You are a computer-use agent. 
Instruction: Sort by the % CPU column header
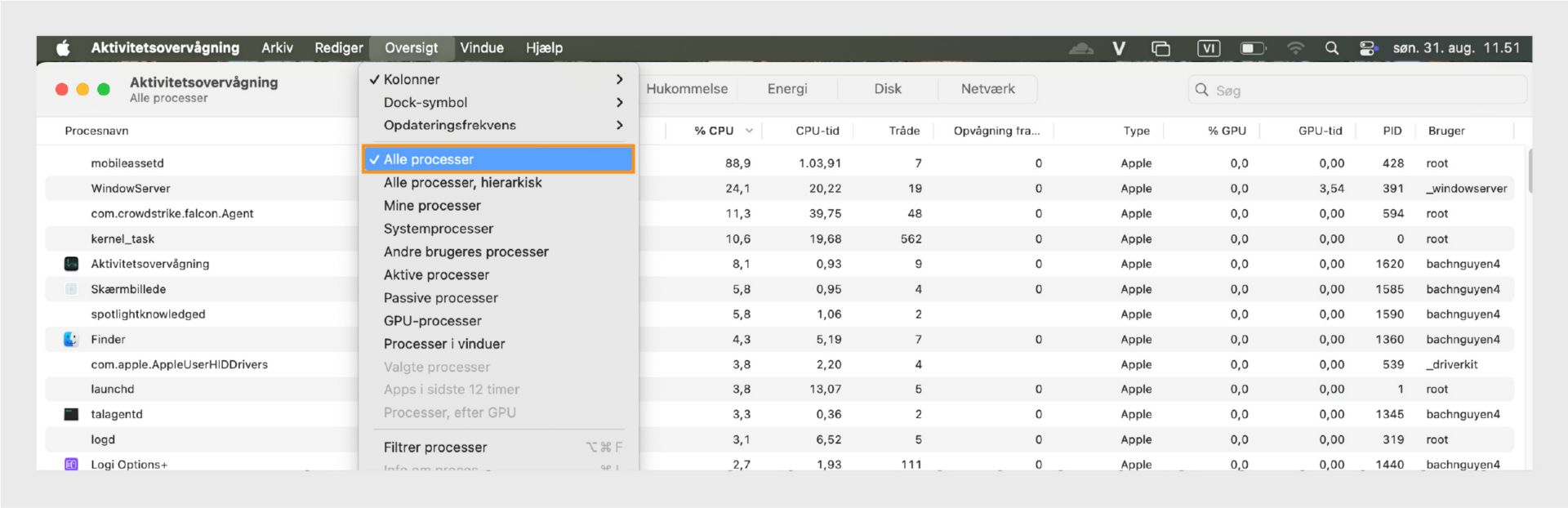pos(714,131)
